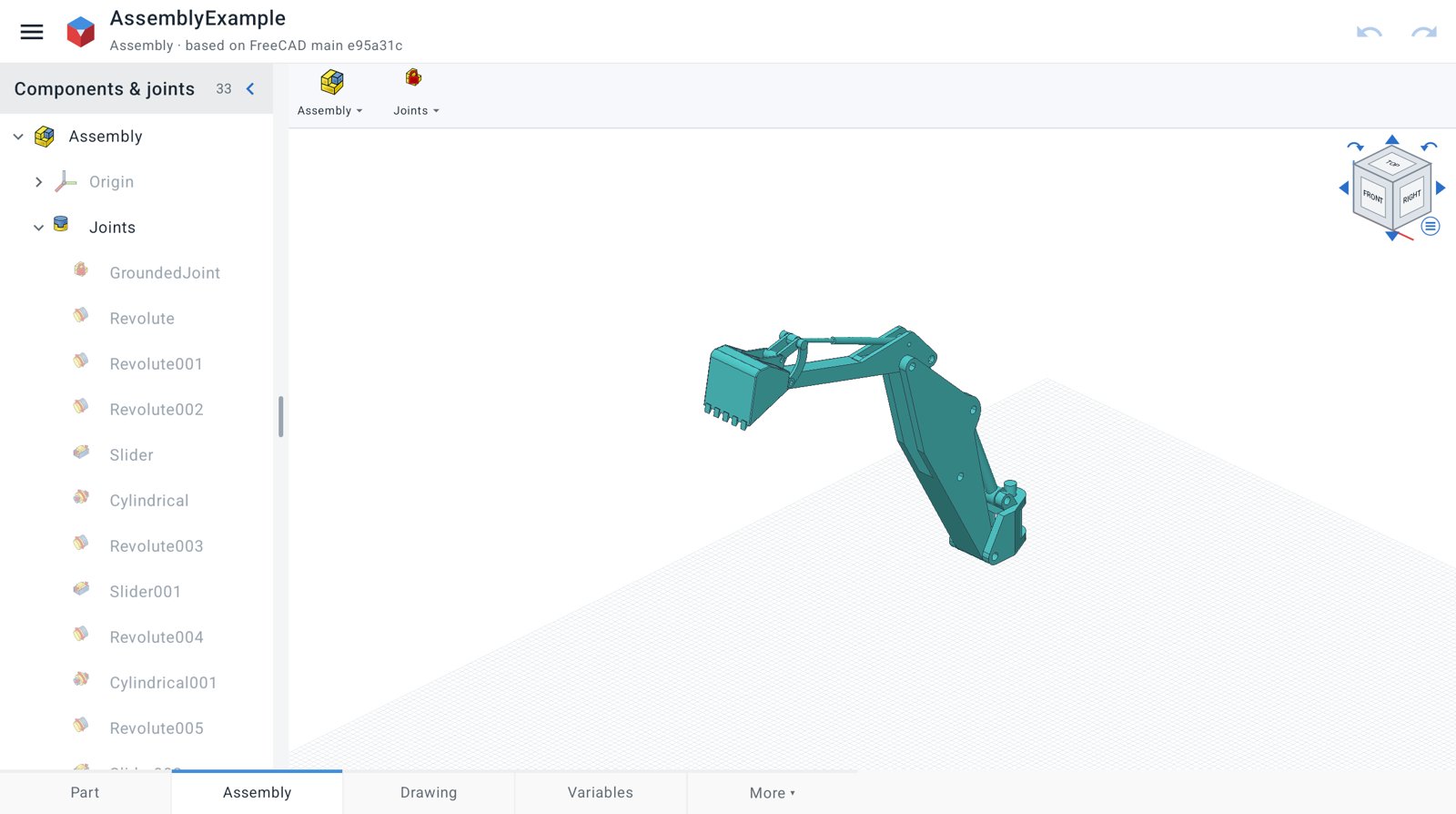Open navigation cube options menu icon
1456x814 pixels.
click(1431, 227)
